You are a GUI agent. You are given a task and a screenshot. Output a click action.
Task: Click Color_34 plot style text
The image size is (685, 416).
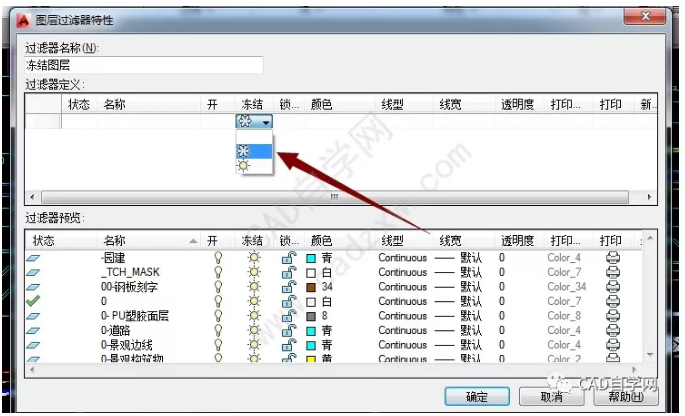click(x=566, y=287)
